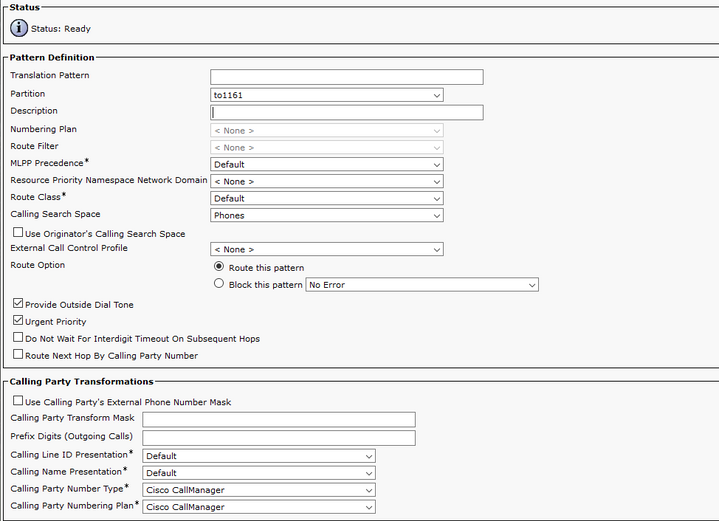The image size is (719, 521).
Task: Expand the External Call Control Profile dropdown
Action: tap(327, 249)
